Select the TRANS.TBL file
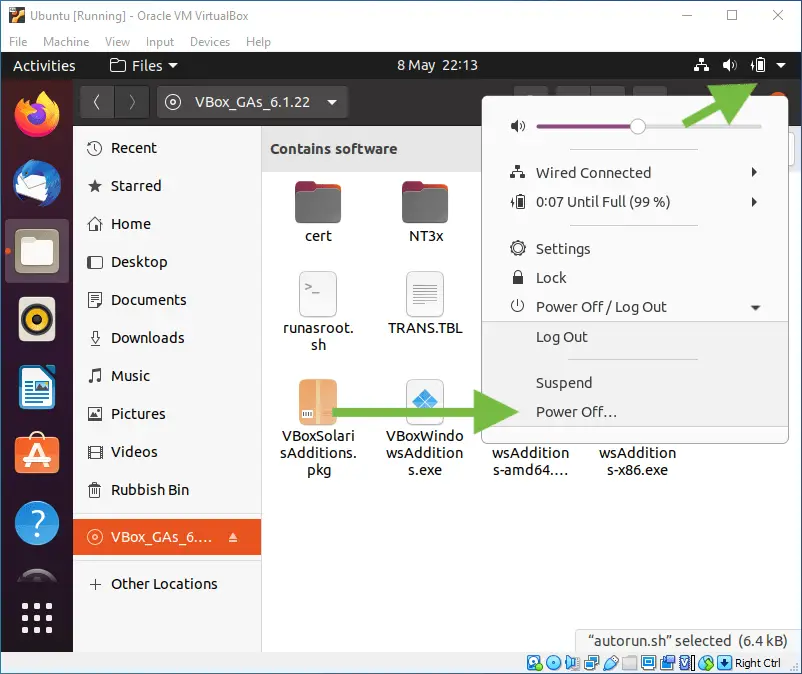The width and height of the screenshot is (802, 674). coord(425,303)
